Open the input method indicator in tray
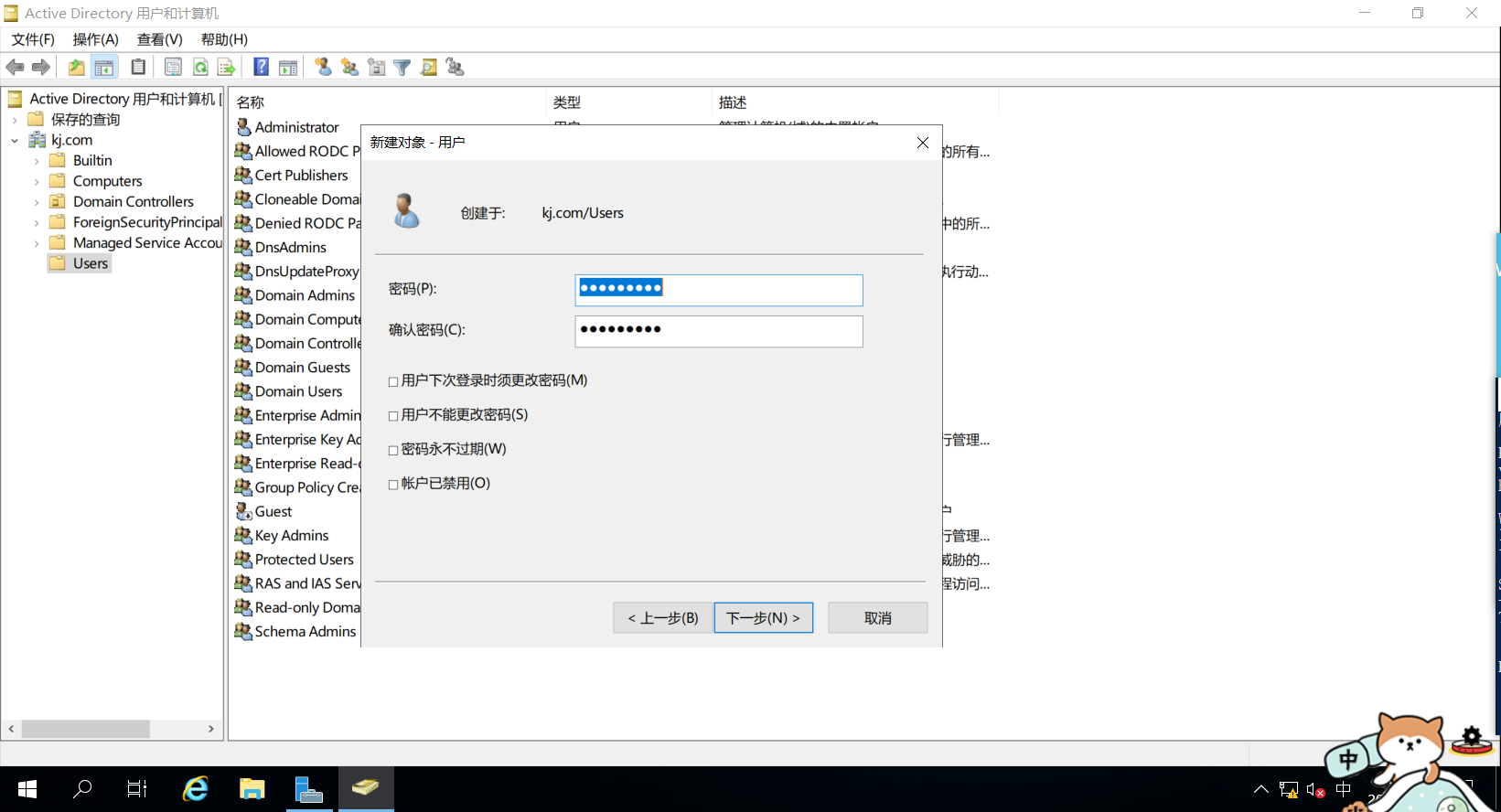Image resolution: width=1501 pixels, height=812 pixels. click(1343, 789)
